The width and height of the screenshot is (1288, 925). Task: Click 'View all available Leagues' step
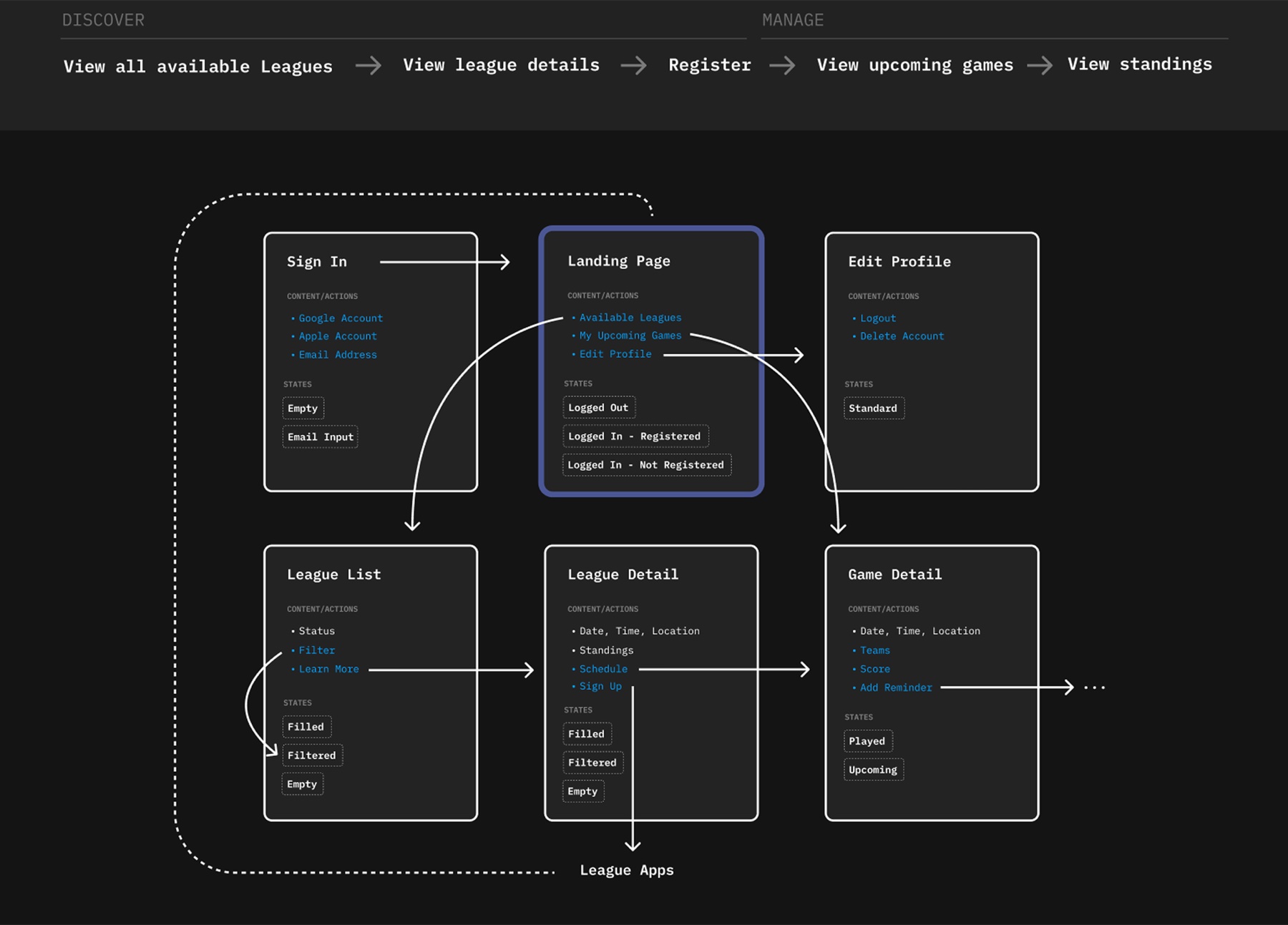tap(198, 67)
